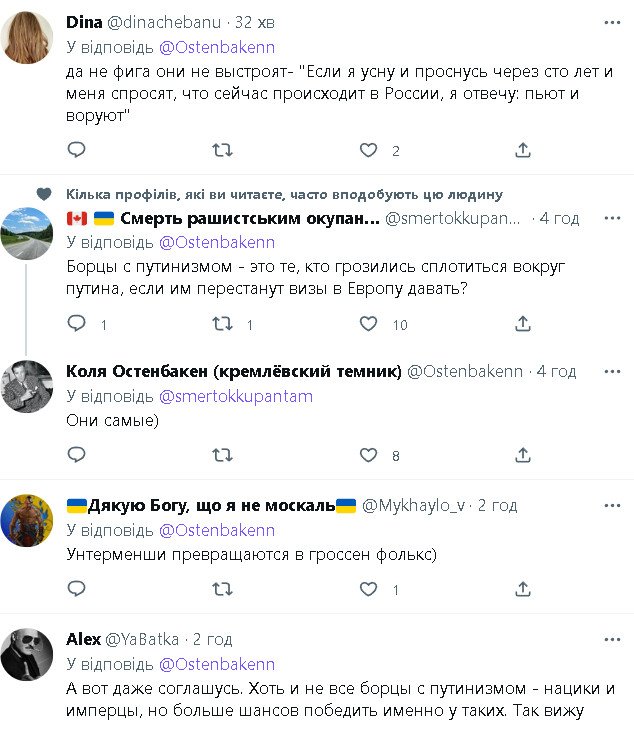Screen dimensions: 634x731
Task: View Alex's profile avatar
Action: pyautogui.click(x=27, y=656)
